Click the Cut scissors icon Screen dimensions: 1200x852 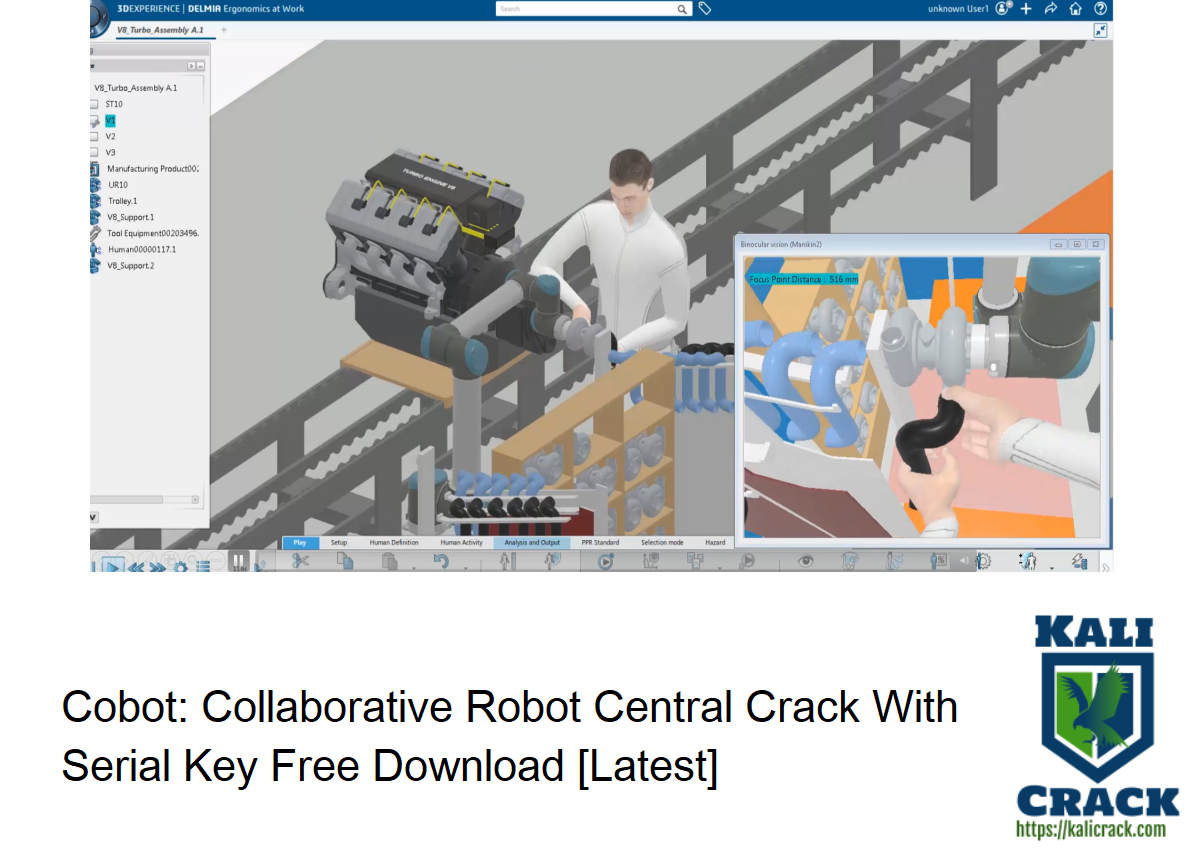[300, 561]
